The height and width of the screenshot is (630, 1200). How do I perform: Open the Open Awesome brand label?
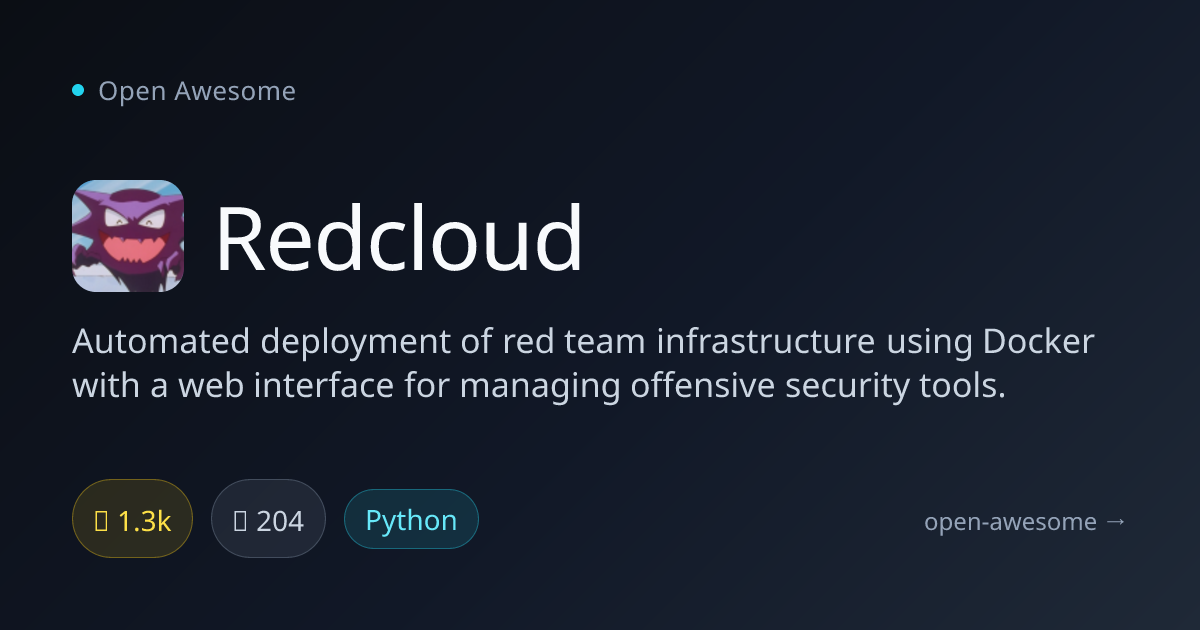click(x=197, y=91)
